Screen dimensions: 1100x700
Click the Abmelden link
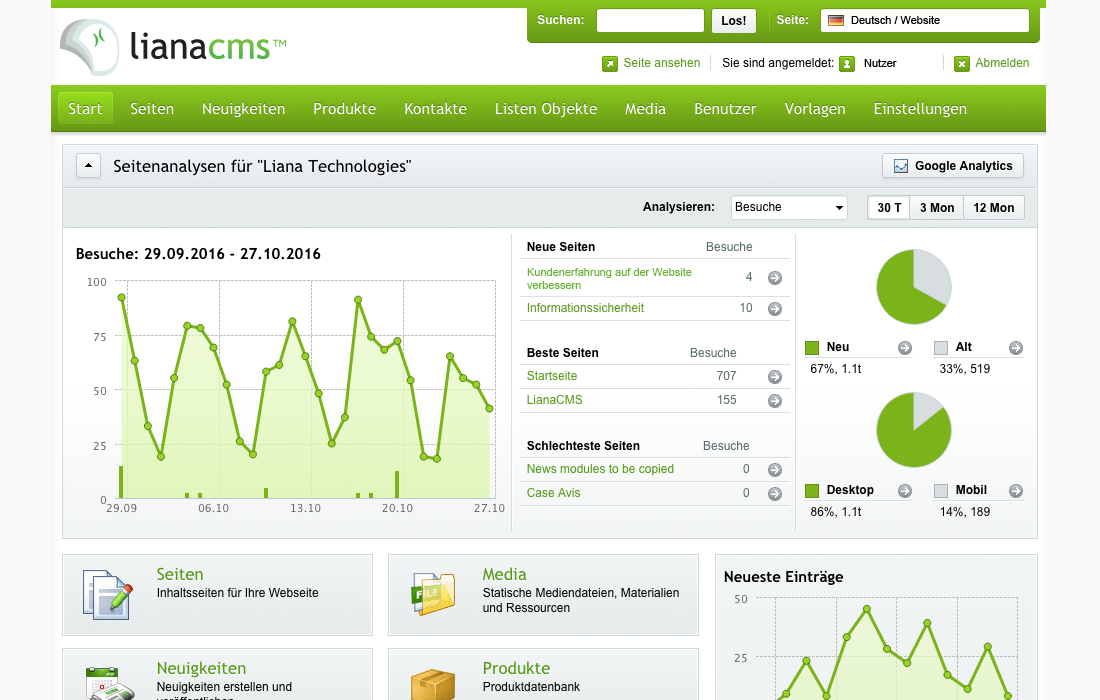coord(1002,63)
